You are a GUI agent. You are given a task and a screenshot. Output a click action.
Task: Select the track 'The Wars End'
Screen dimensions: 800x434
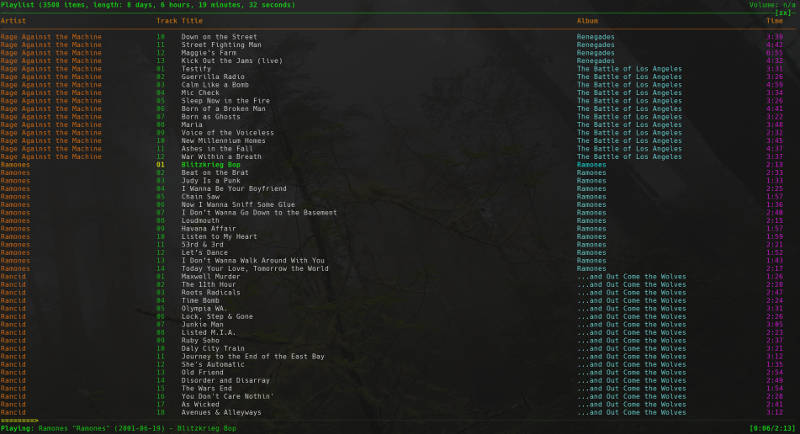click(x=206, y=388)
